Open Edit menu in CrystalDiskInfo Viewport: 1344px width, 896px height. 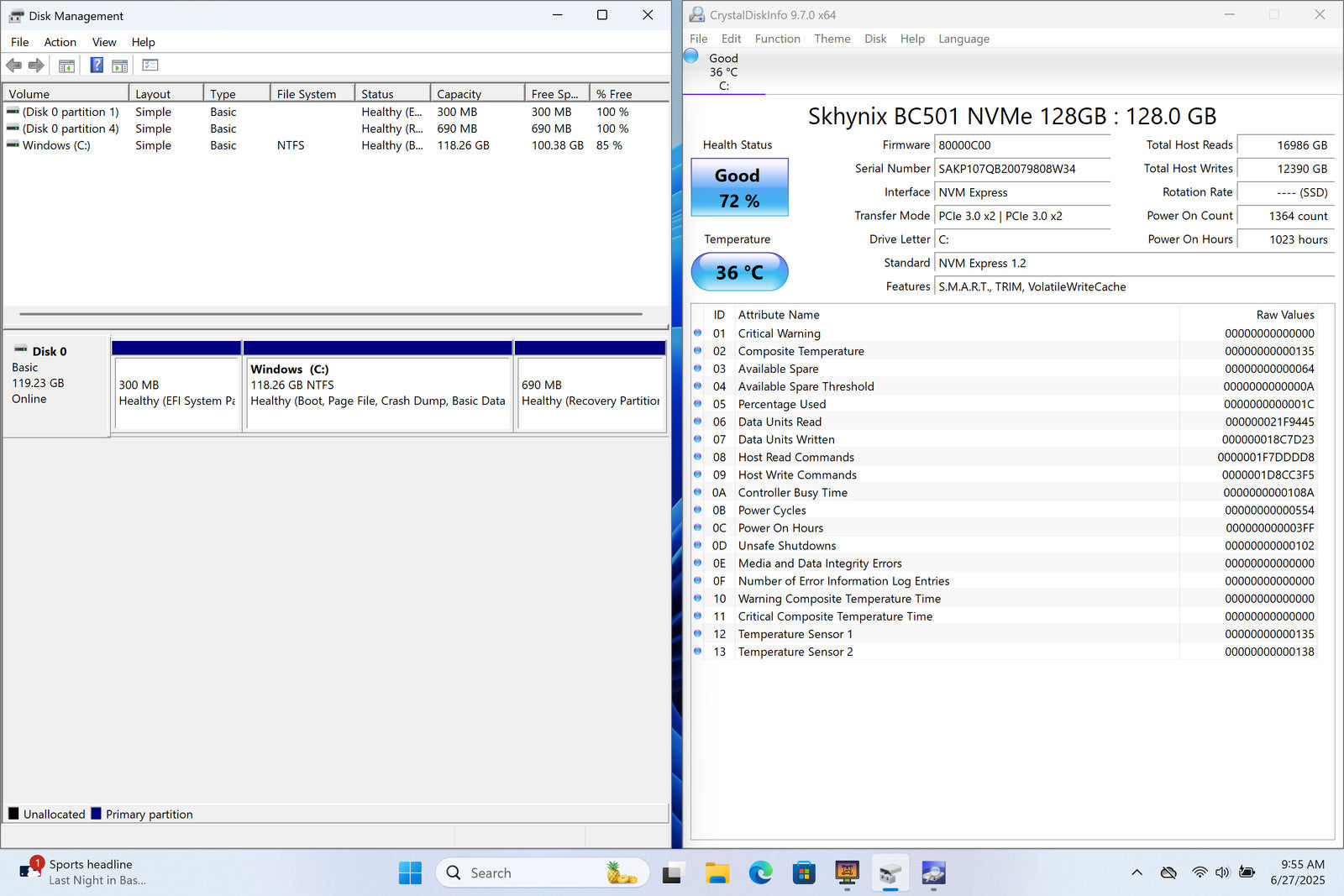pos(731,39)
